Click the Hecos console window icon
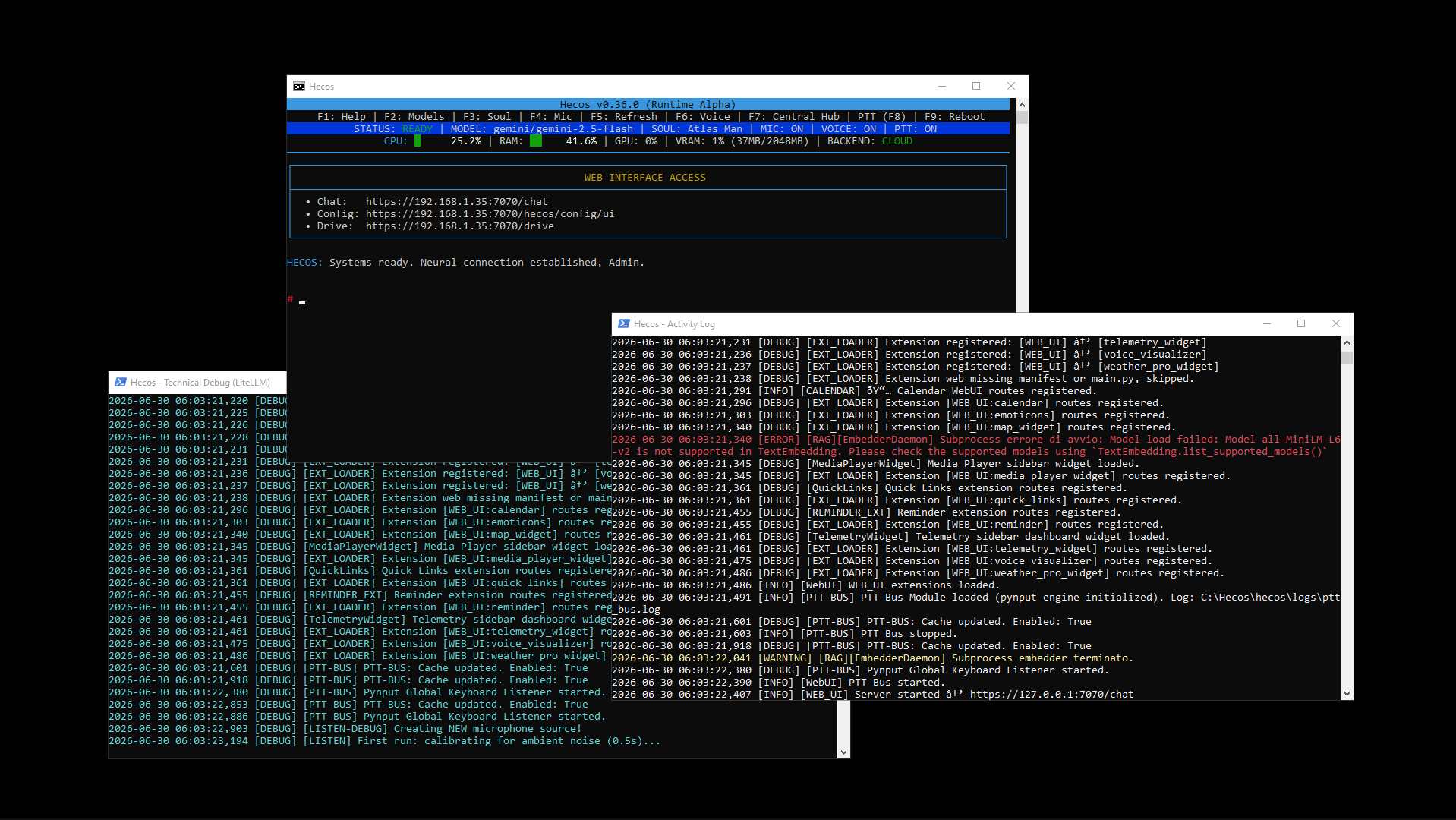The width and height of the screenshot is (1456, 820). click(x=299, y=87)
